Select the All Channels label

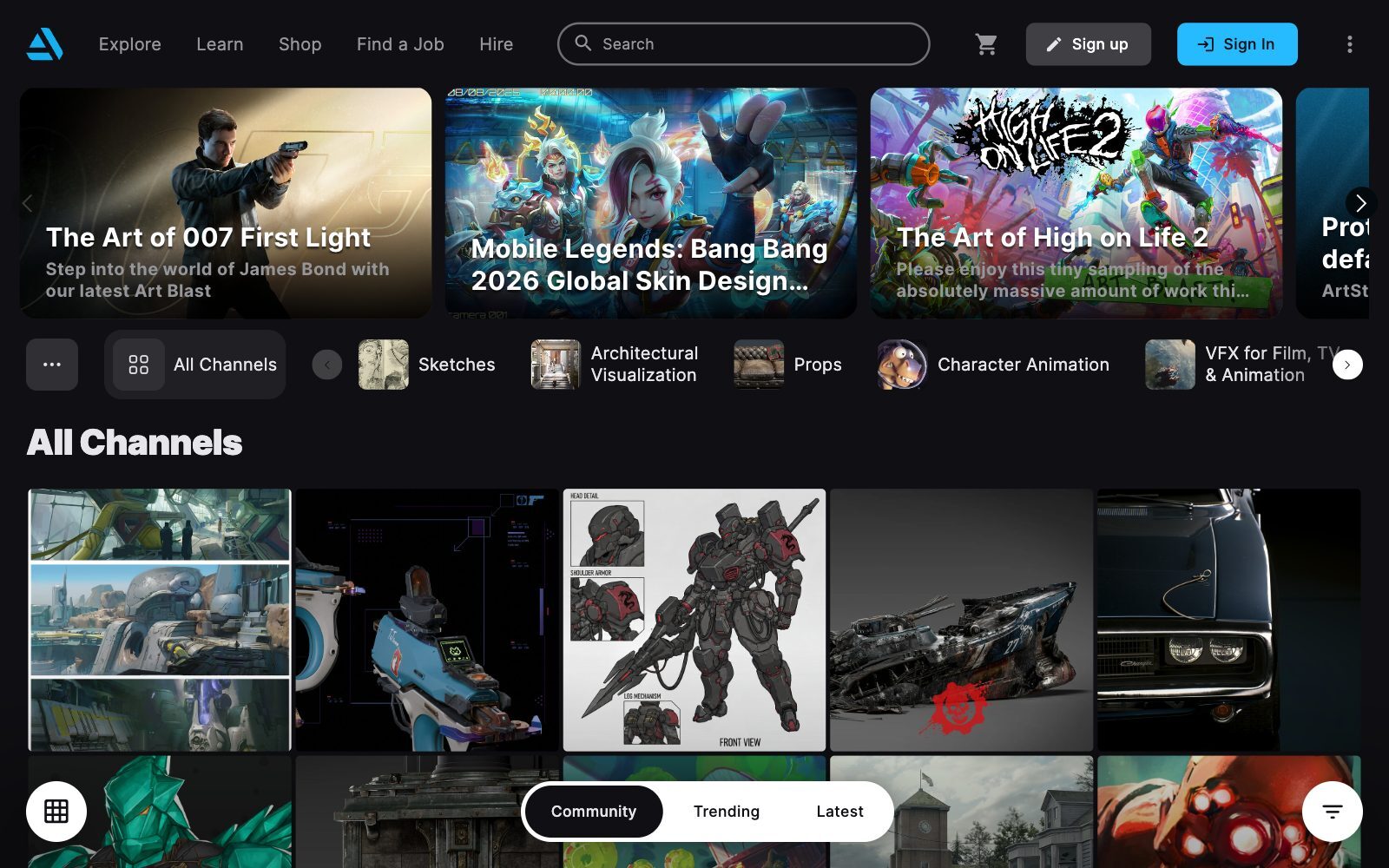(225, 365)
